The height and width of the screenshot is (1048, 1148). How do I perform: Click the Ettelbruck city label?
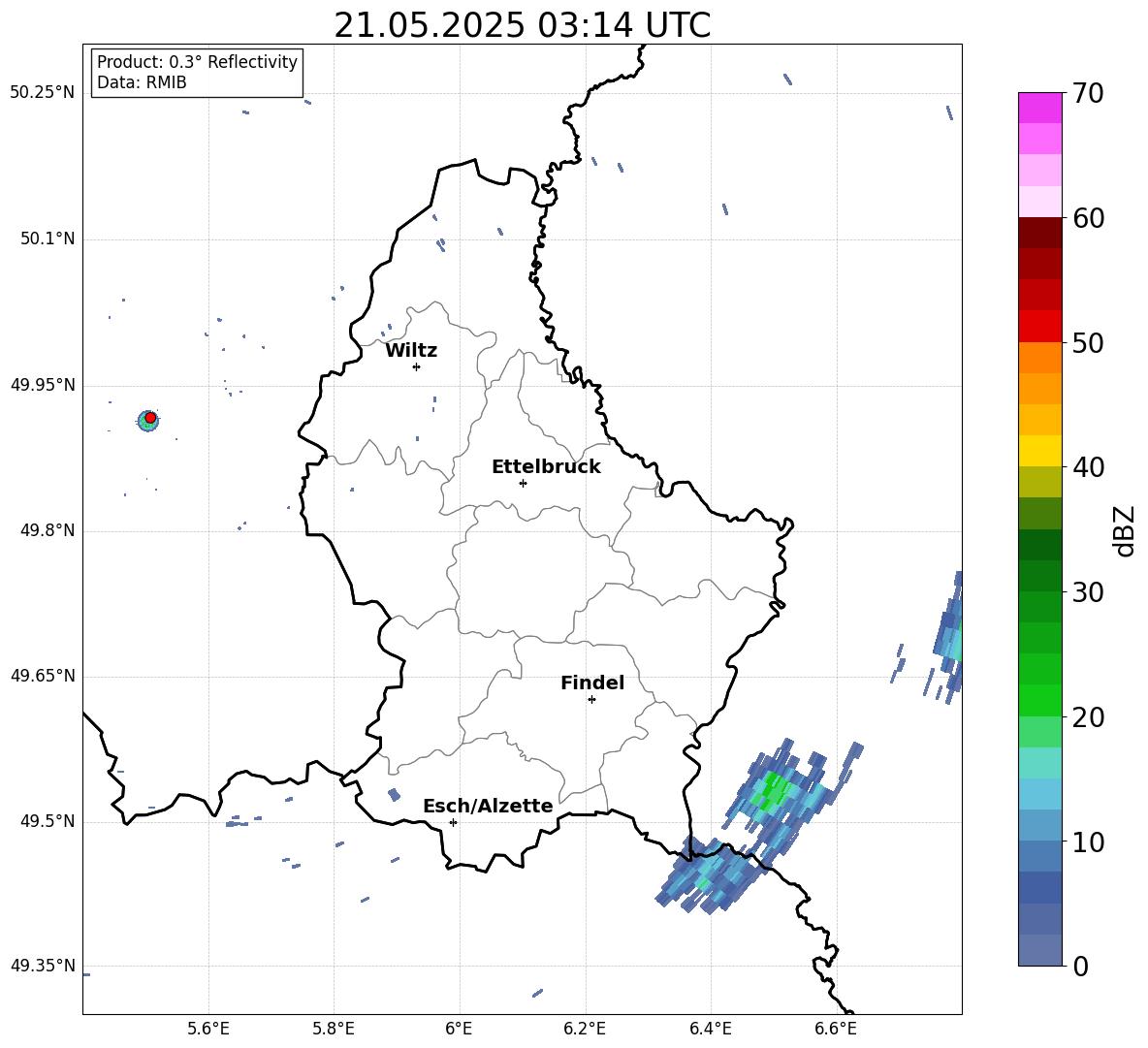[546, 467]
